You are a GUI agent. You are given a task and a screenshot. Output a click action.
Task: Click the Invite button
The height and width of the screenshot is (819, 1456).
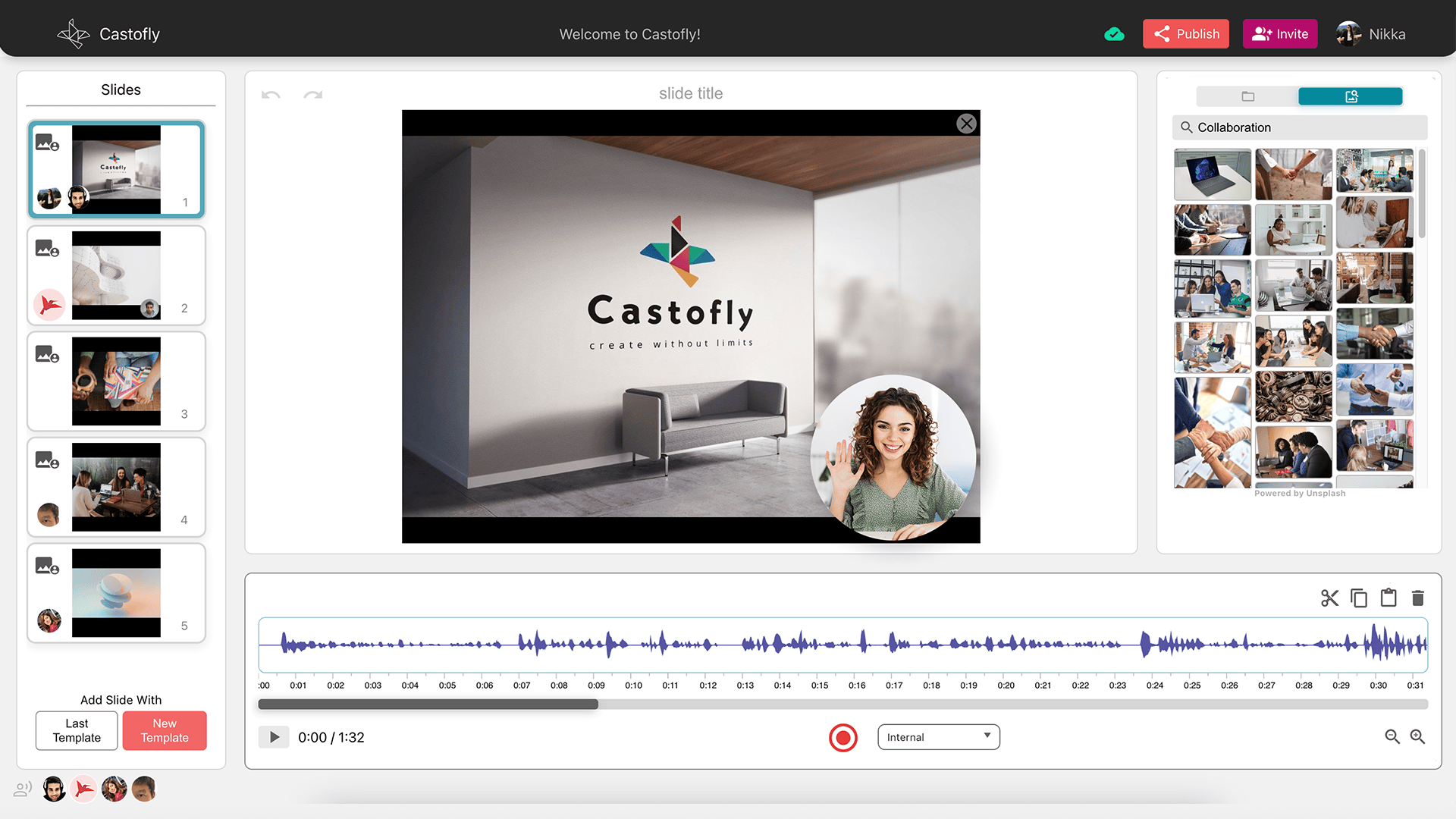(1280, 34)
